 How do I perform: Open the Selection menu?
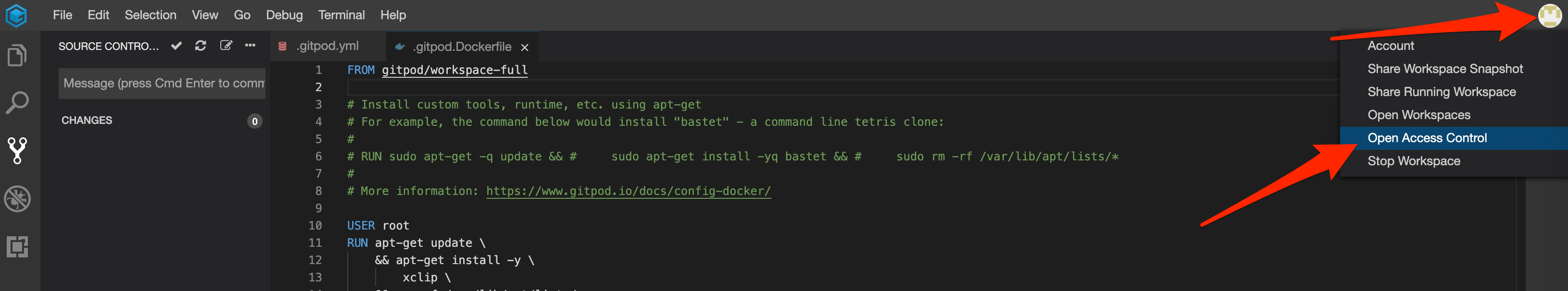(151, 15)
